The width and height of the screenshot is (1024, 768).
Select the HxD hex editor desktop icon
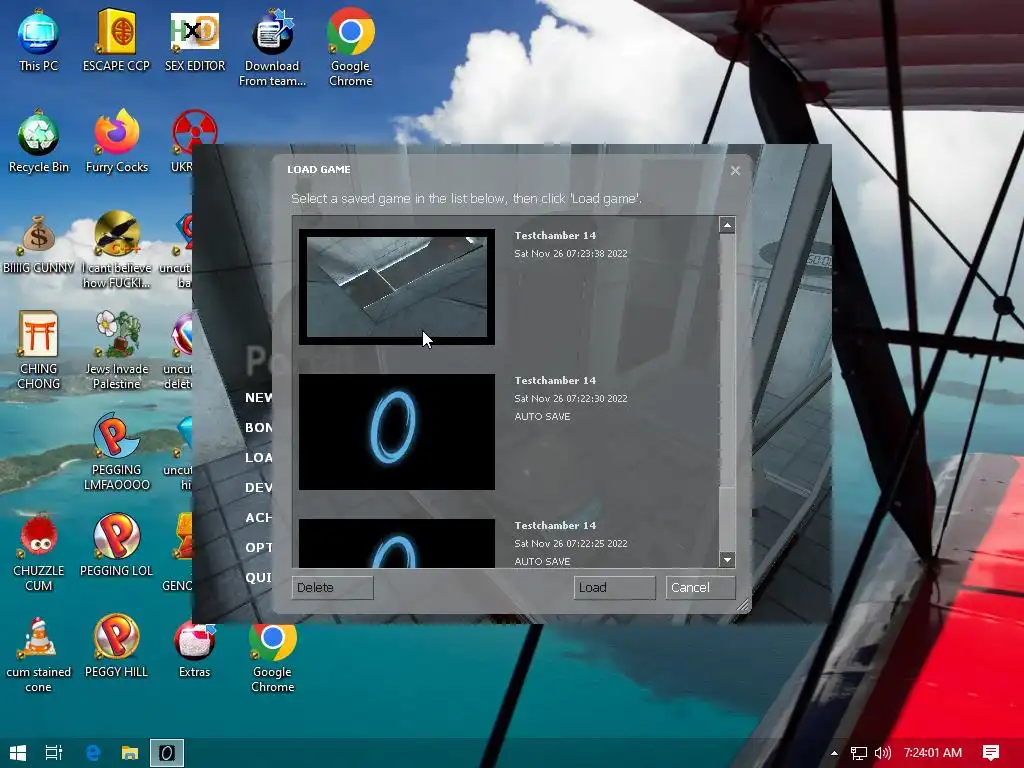coord(195,40)
